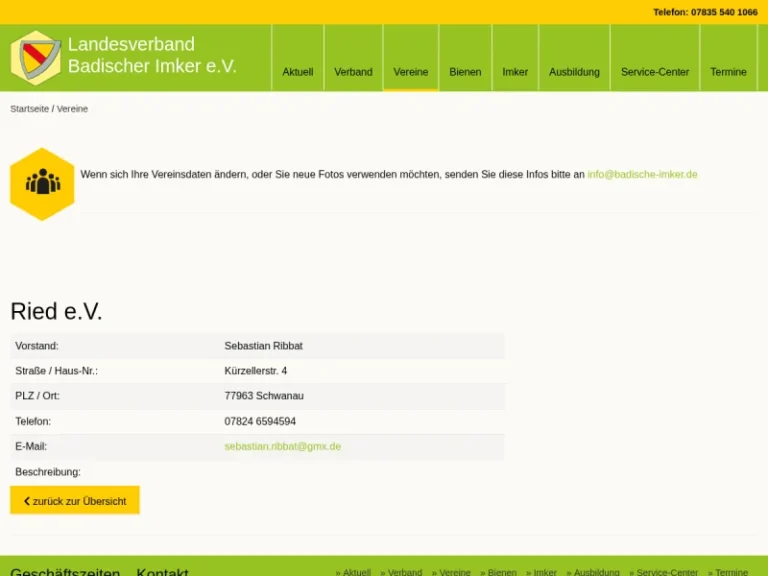Open the Aktuell menu item
The height and width of the screenshot is (576, 768).
(x=297, y=72)
